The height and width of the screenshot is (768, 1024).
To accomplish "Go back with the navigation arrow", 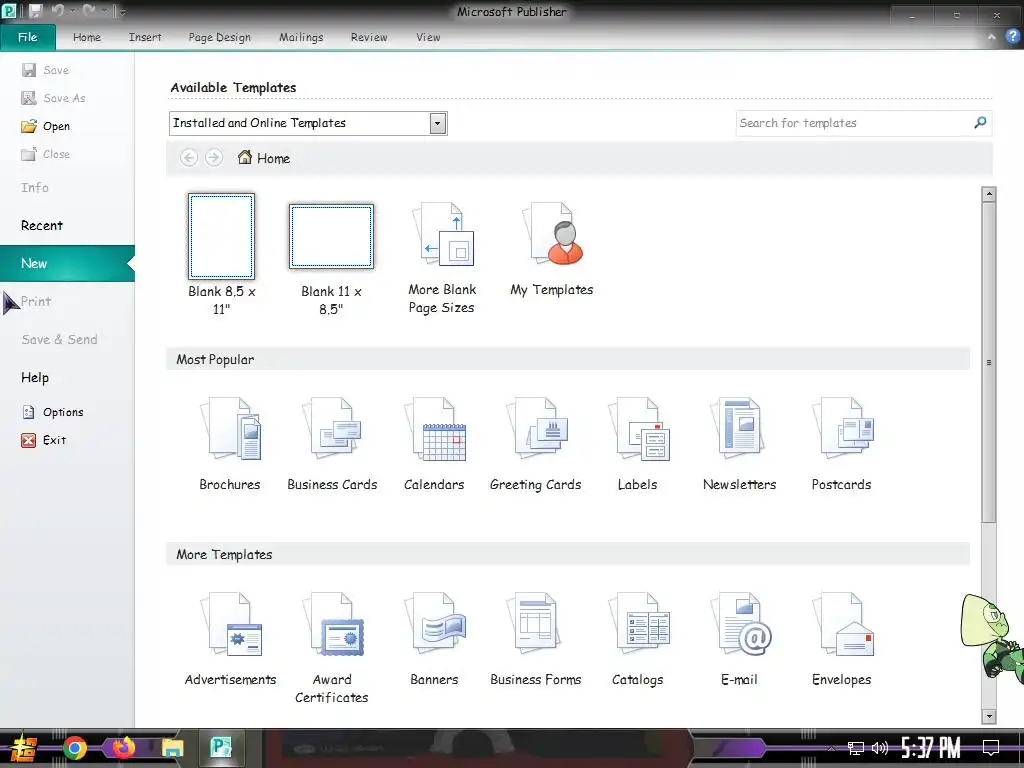I will point(189,157).
